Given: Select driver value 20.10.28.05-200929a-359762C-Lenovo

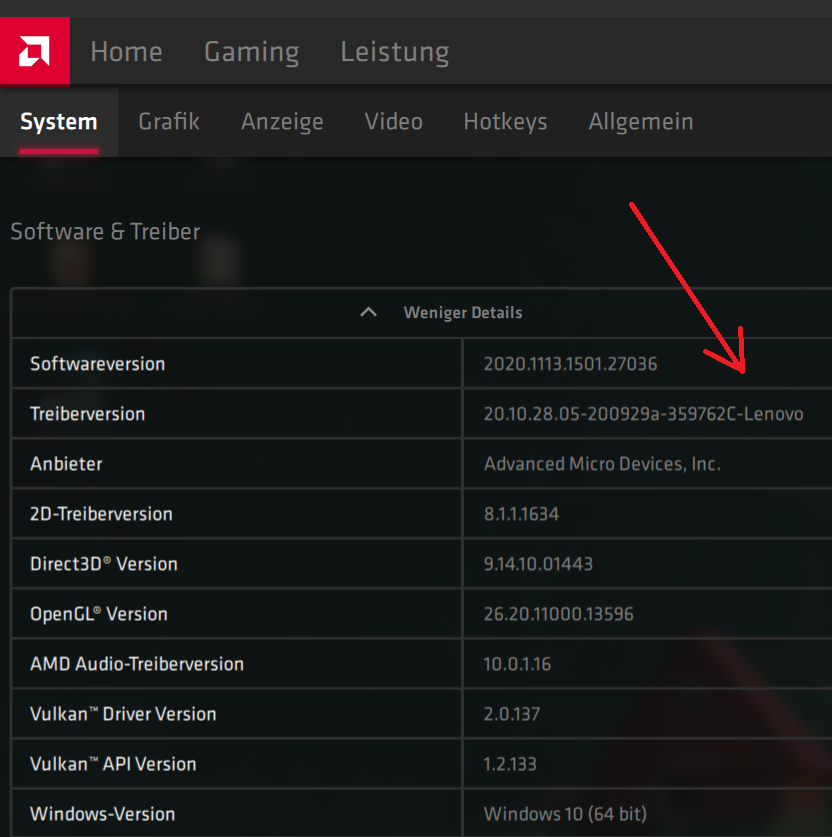Looking at the screenshot, I should 644,414.
